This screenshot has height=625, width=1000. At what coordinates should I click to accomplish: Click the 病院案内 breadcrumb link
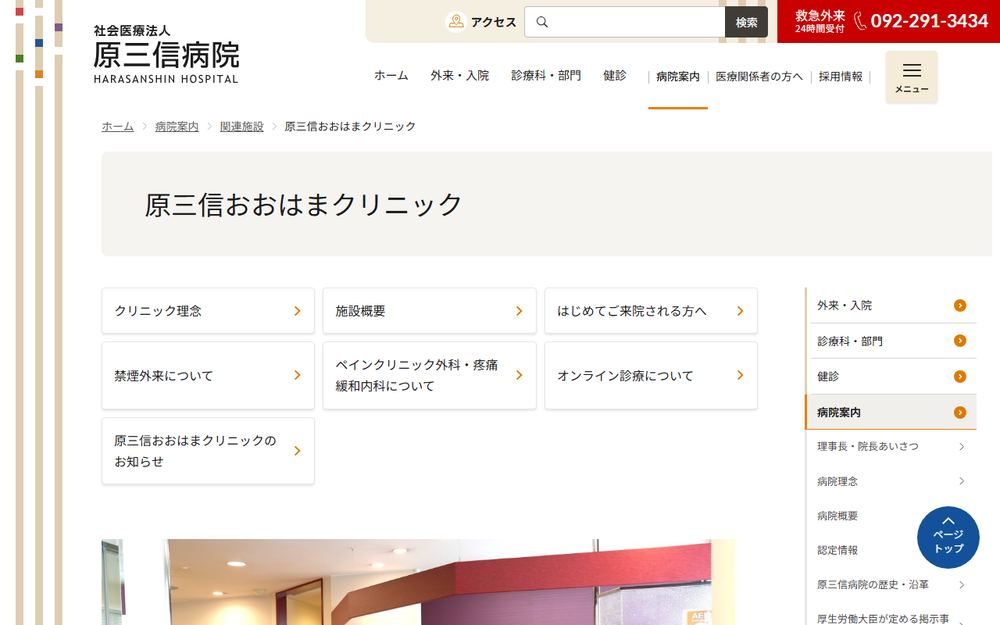pos(177,126)
